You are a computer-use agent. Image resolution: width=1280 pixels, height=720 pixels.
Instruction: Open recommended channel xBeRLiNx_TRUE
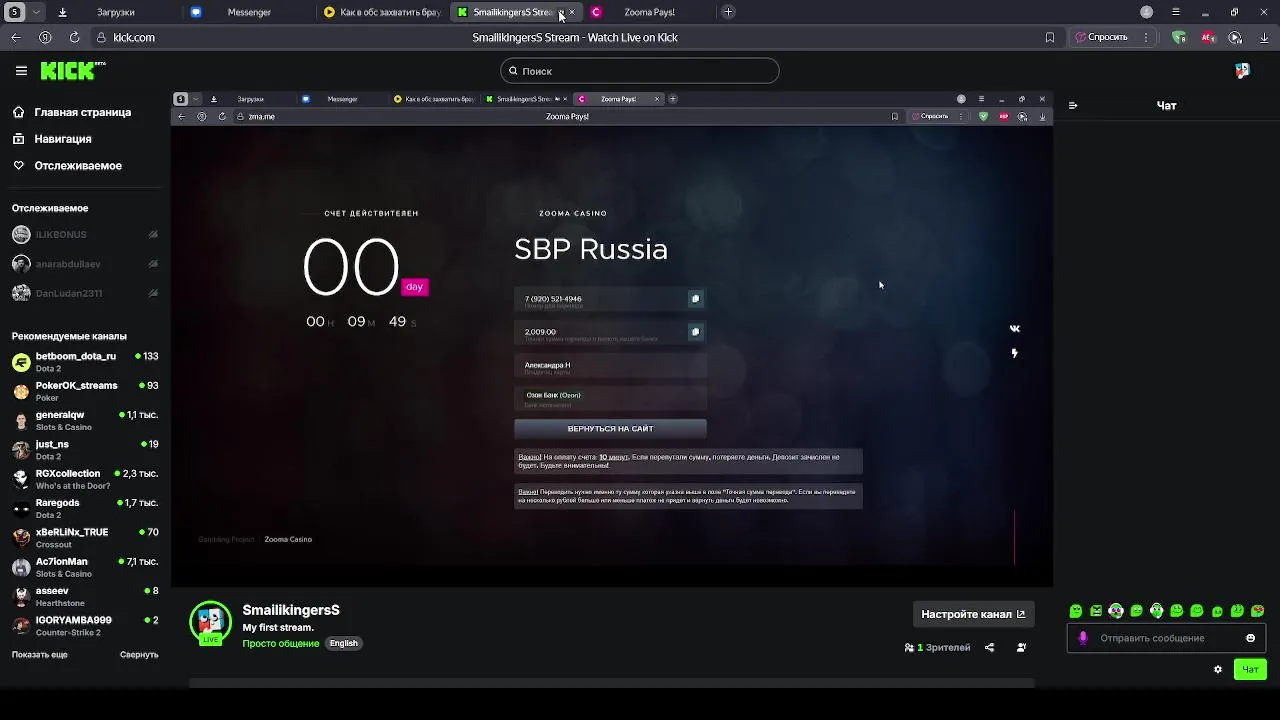85,538
